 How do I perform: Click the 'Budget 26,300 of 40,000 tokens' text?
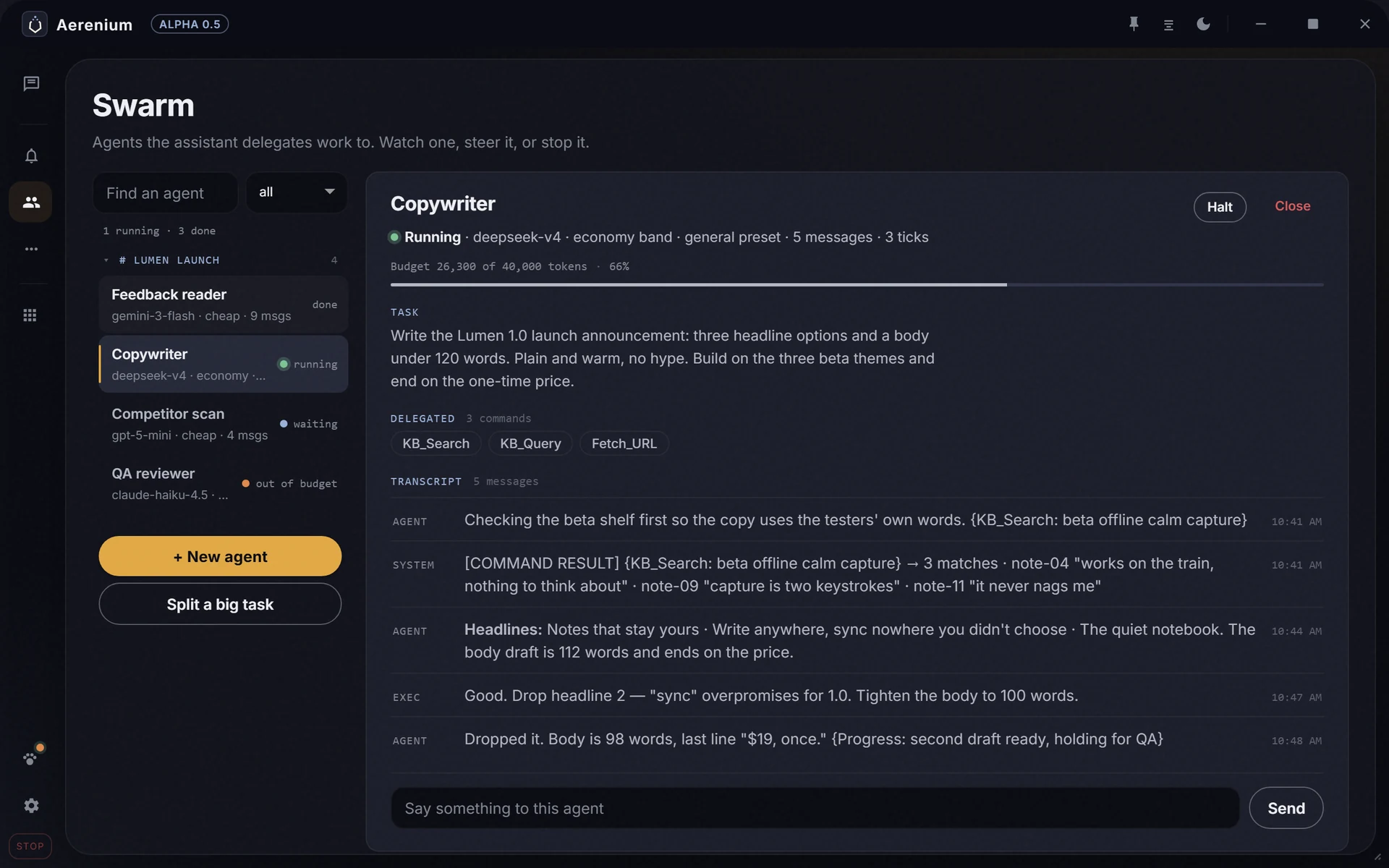point(489,266)
